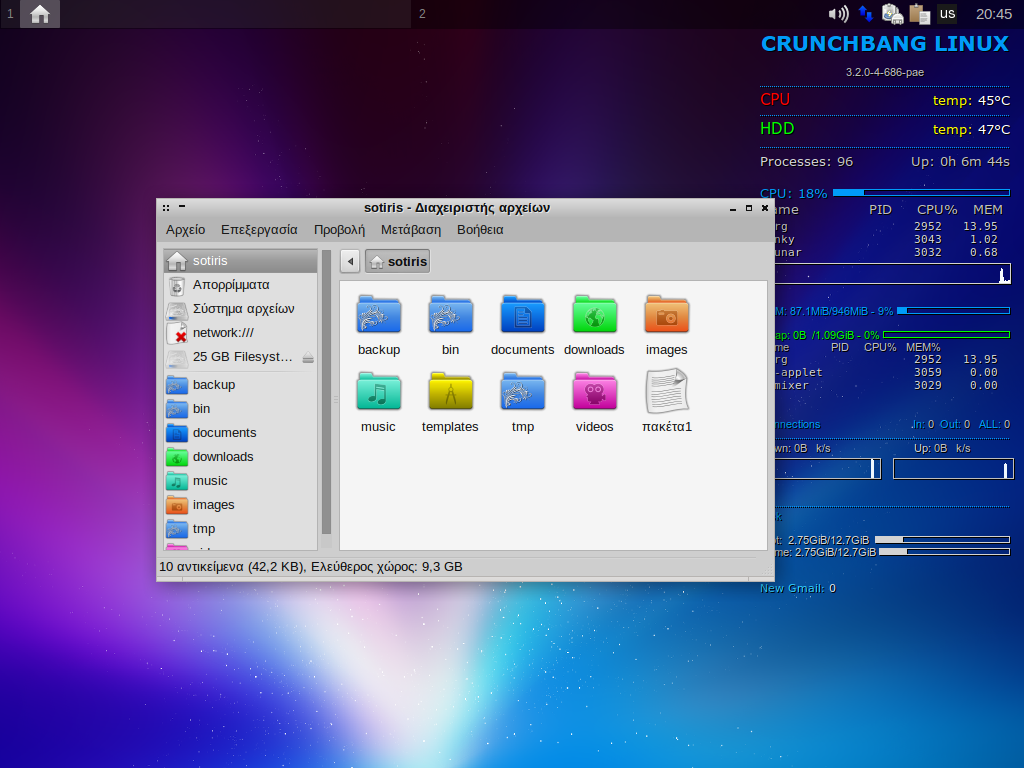This screenshot has height=768, width=1024.
Task: Open the yellow templates folder icon
Action: coord(451,392)
